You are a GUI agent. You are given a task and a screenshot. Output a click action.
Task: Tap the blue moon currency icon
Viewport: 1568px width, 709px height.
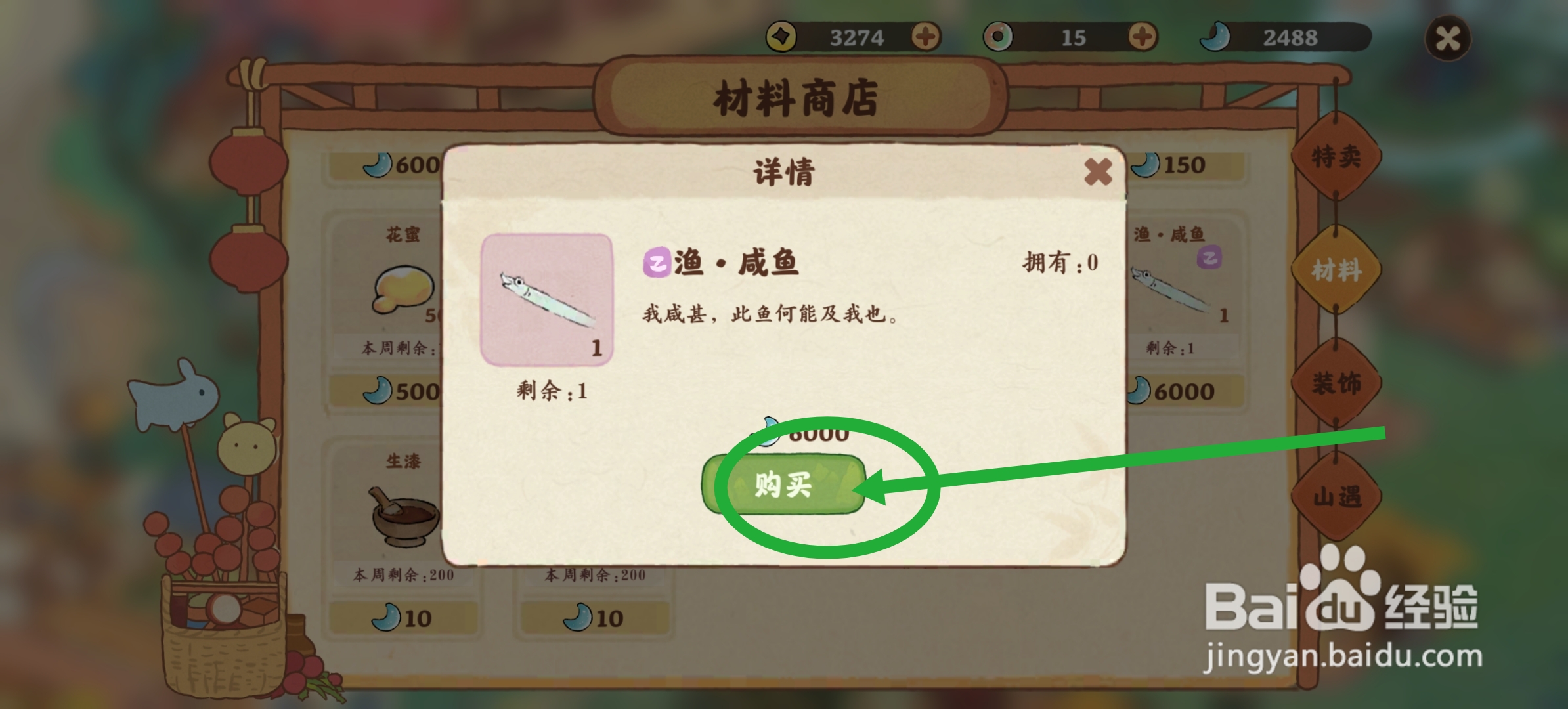(x=1215, y=37)
